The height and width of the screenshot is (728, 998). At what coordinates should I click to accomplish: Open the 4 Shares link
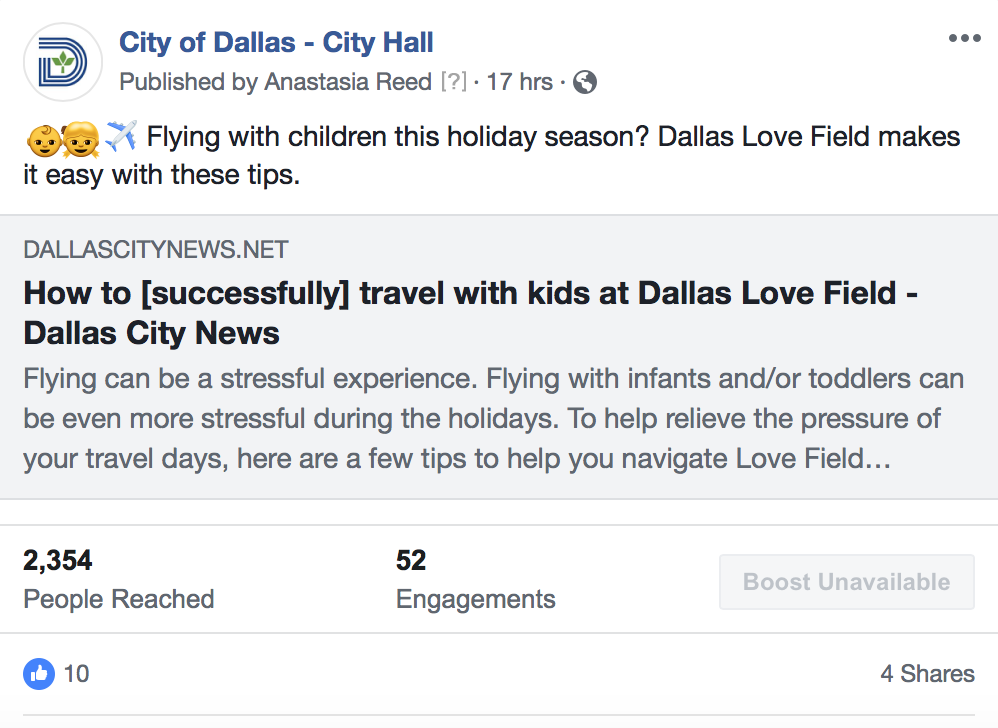coord(927,674)
